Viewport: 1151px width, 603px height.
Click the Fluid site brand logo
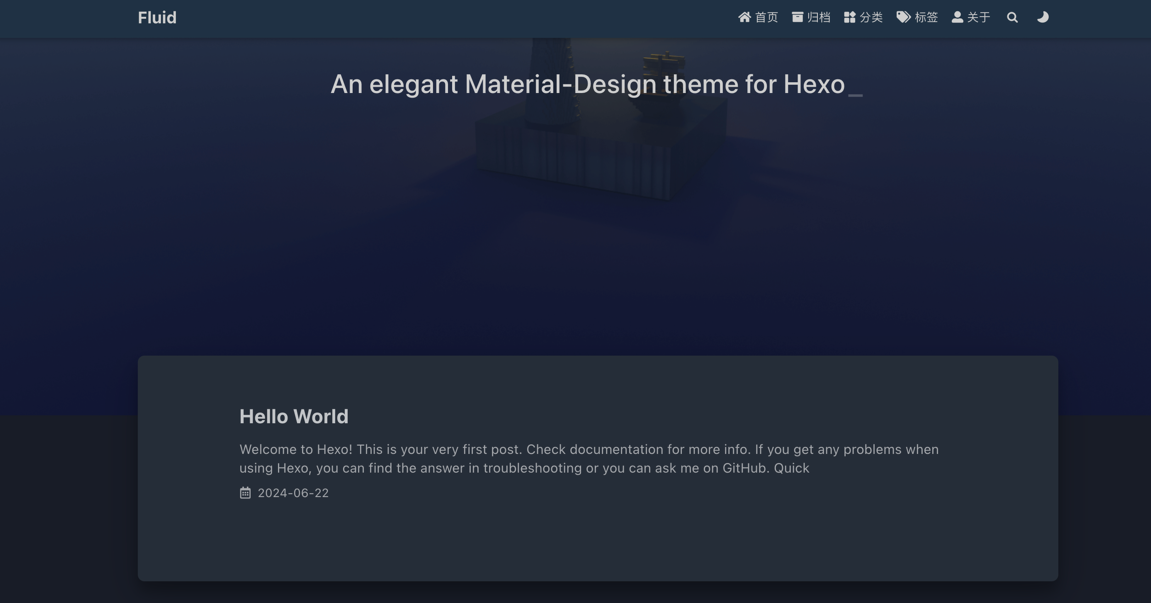(x=157, y=18)
